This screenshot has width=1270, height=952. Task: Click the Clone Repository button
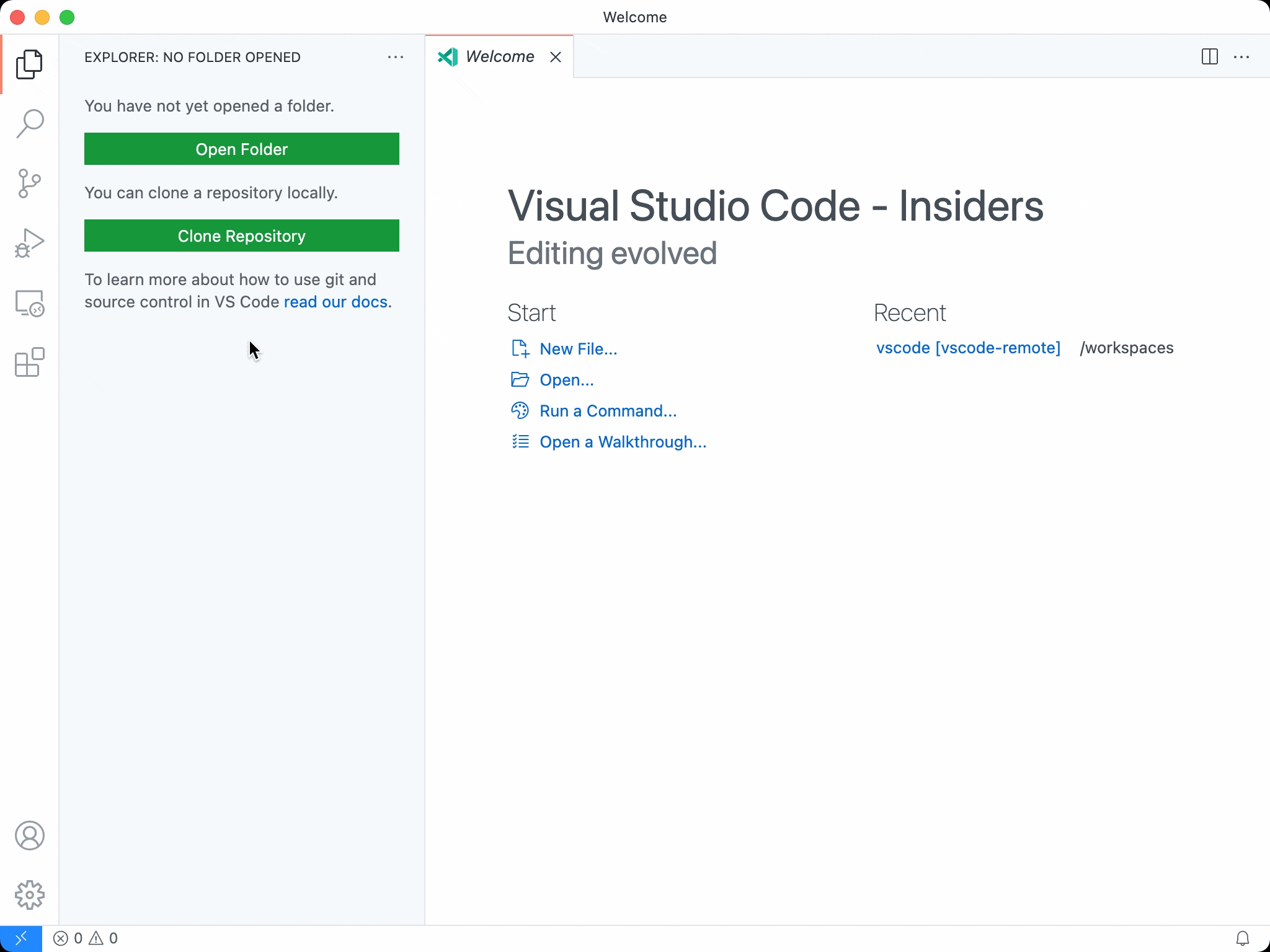coord(242,236)
